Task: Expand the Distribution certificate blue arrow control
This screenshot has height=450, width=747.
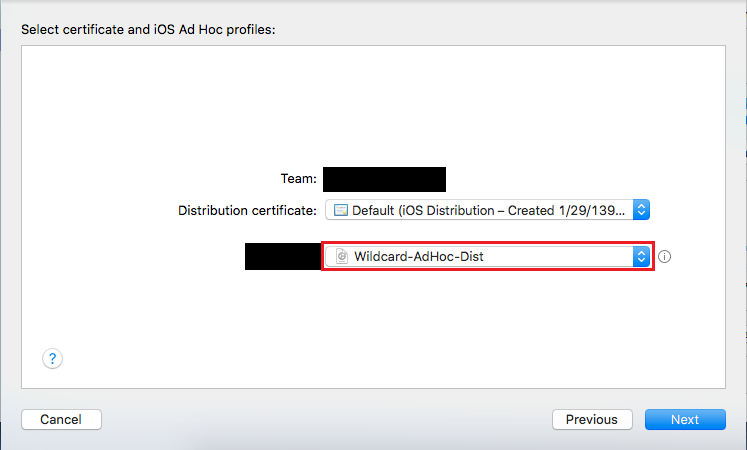Action: (x=641, y=210)
